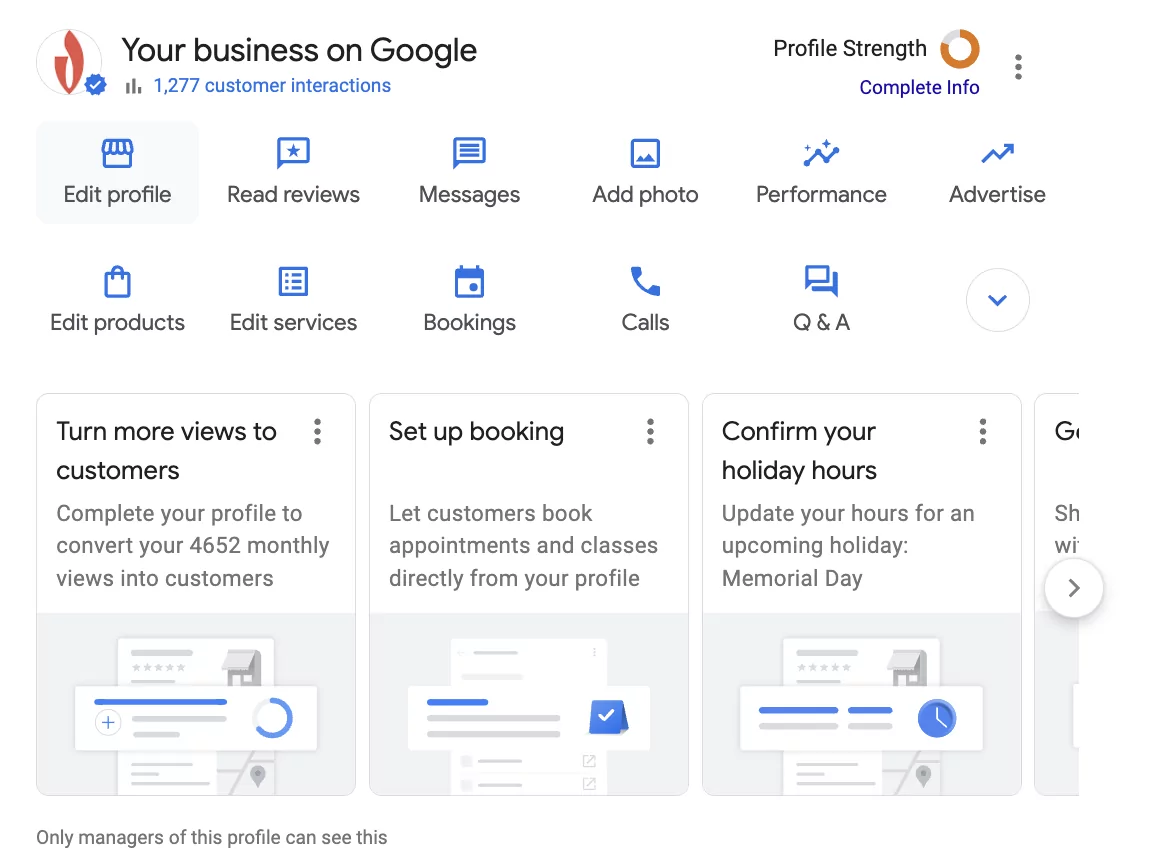Viewport: 1160px width, 864px height.
Task: Click the Advertise trending arrow icon
Action: (x=997, y=154)
